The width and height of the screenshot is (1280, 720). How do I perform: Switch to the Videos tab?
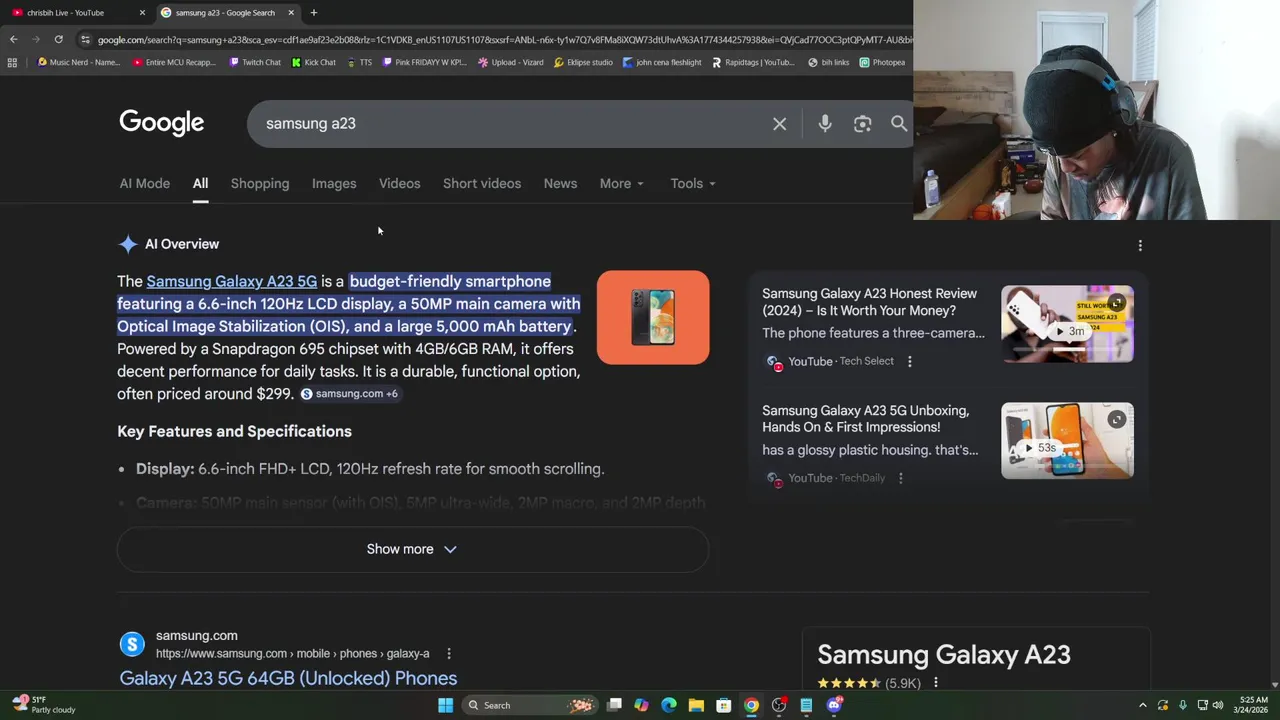coord(399,184)
